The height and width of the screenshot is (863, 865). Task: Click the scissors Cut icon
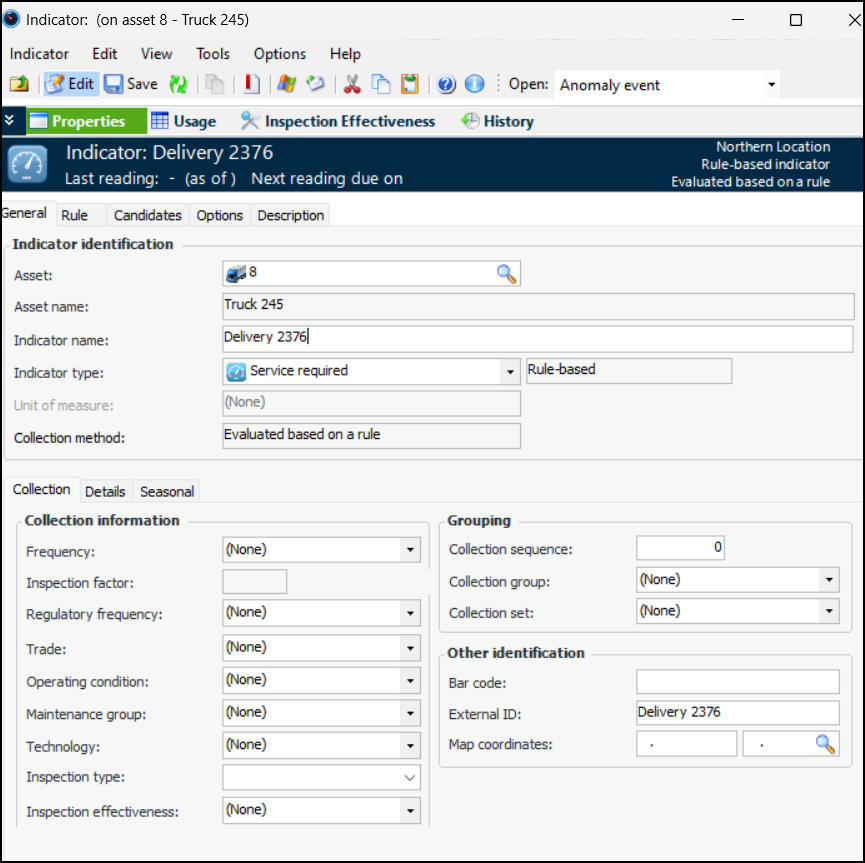352,85
